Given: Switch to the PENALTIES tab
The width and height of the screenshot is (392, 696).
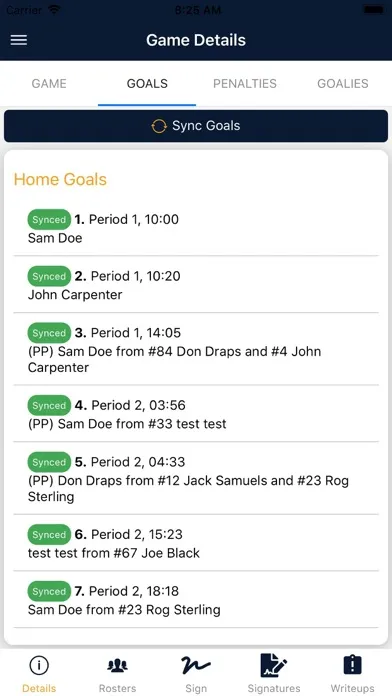Looking at the screenshot, I should tap(245, 83).
